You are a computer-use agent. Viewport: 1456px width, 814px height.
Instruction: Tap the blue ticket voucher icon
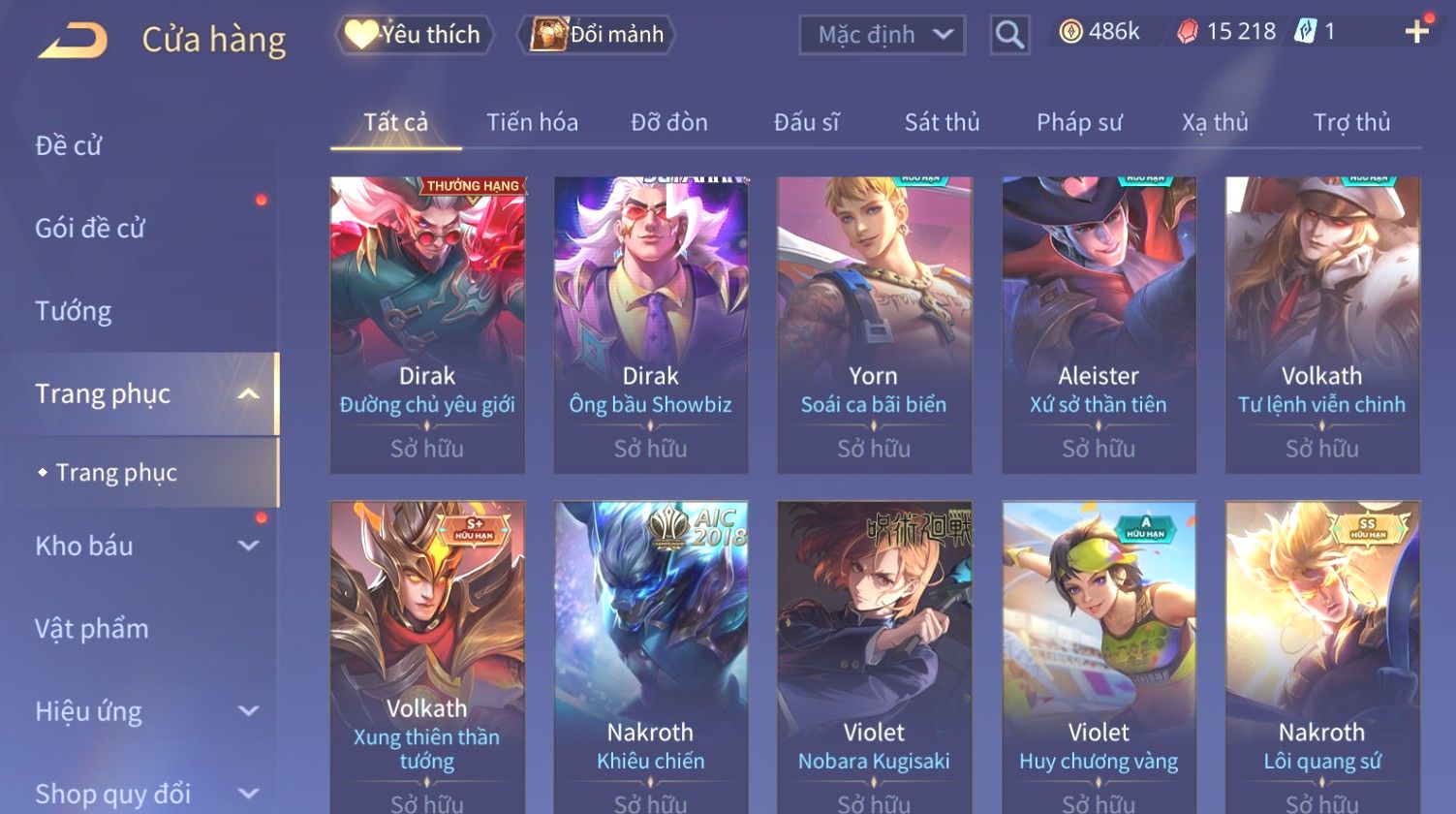(1305, 32)
